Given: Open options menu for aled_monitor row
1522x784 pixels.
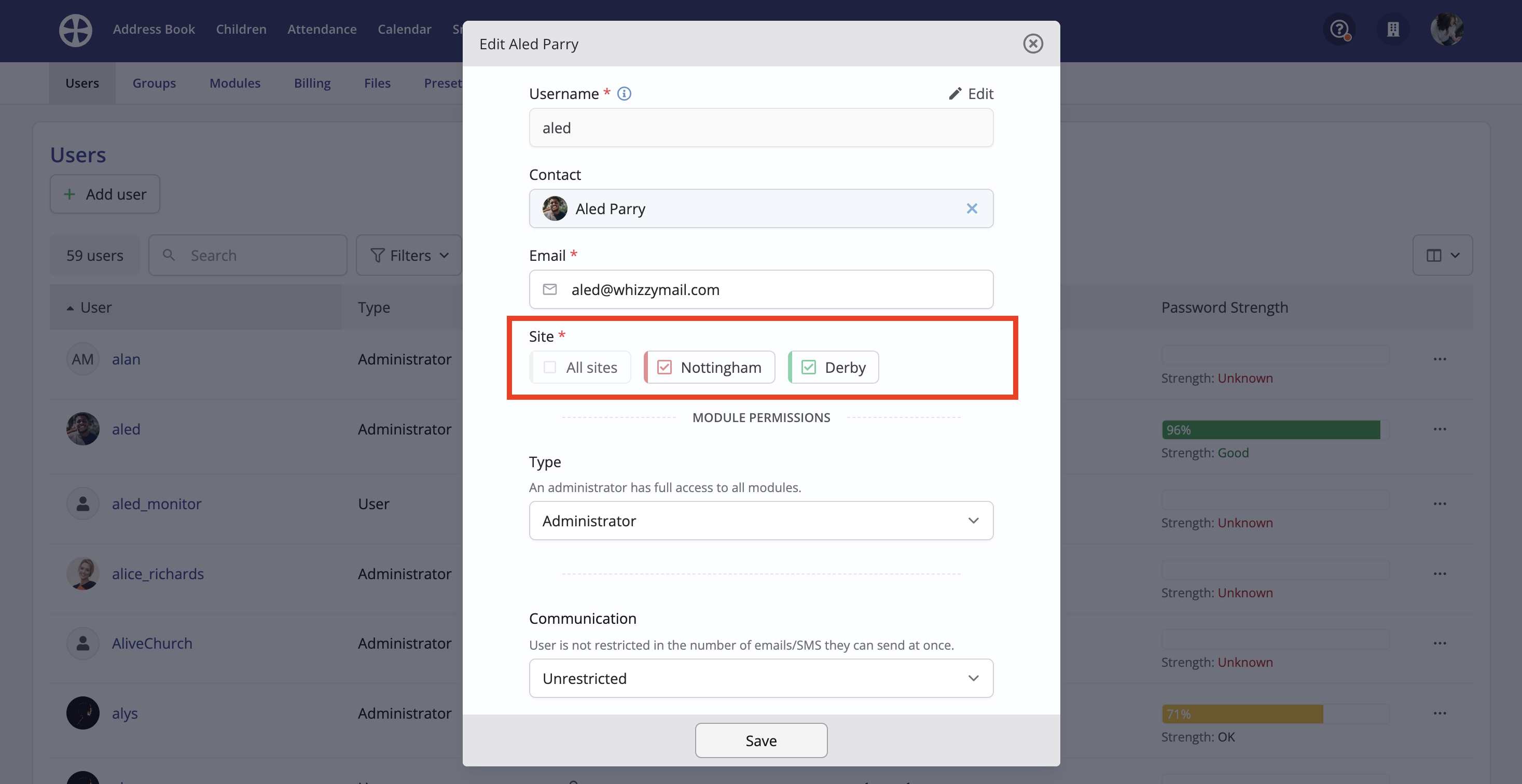Looking at the screenshot, I should pyautogui.click(x=1440, y=503).
